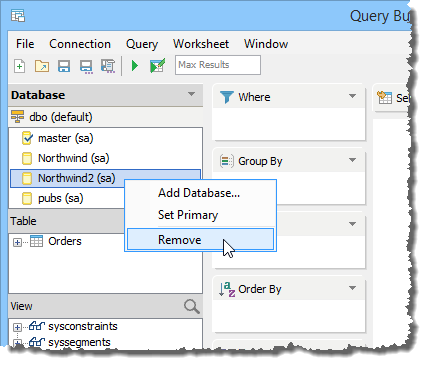The width and height of the screenshot is (428, 365).
Task: Click the run to grid icon
Action: (x=157, y=66)
